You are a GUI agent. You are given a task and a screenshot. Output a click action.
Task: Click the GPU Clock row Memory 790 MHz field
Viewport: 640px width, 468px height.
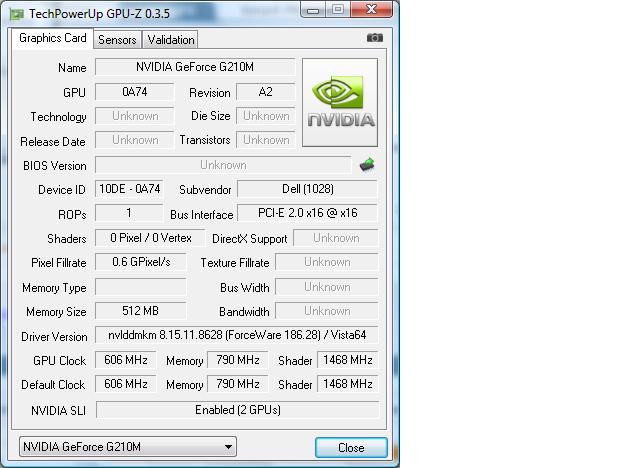238,360
